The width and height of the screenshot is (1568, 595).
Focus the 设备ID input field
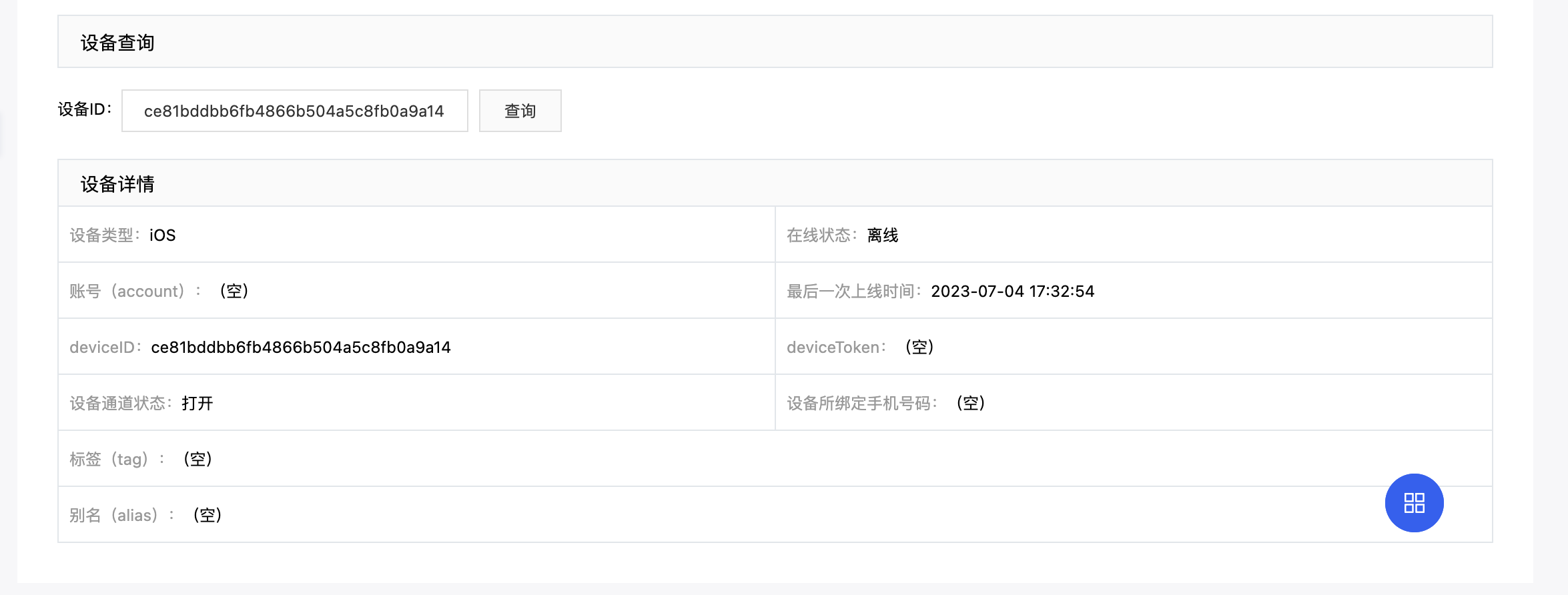[x=294, y=111]
